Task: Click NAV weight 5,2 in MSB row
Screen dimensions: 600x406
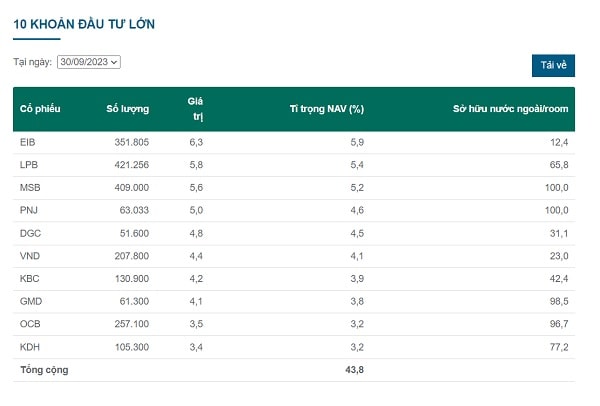Action: (x=357, y=188)
